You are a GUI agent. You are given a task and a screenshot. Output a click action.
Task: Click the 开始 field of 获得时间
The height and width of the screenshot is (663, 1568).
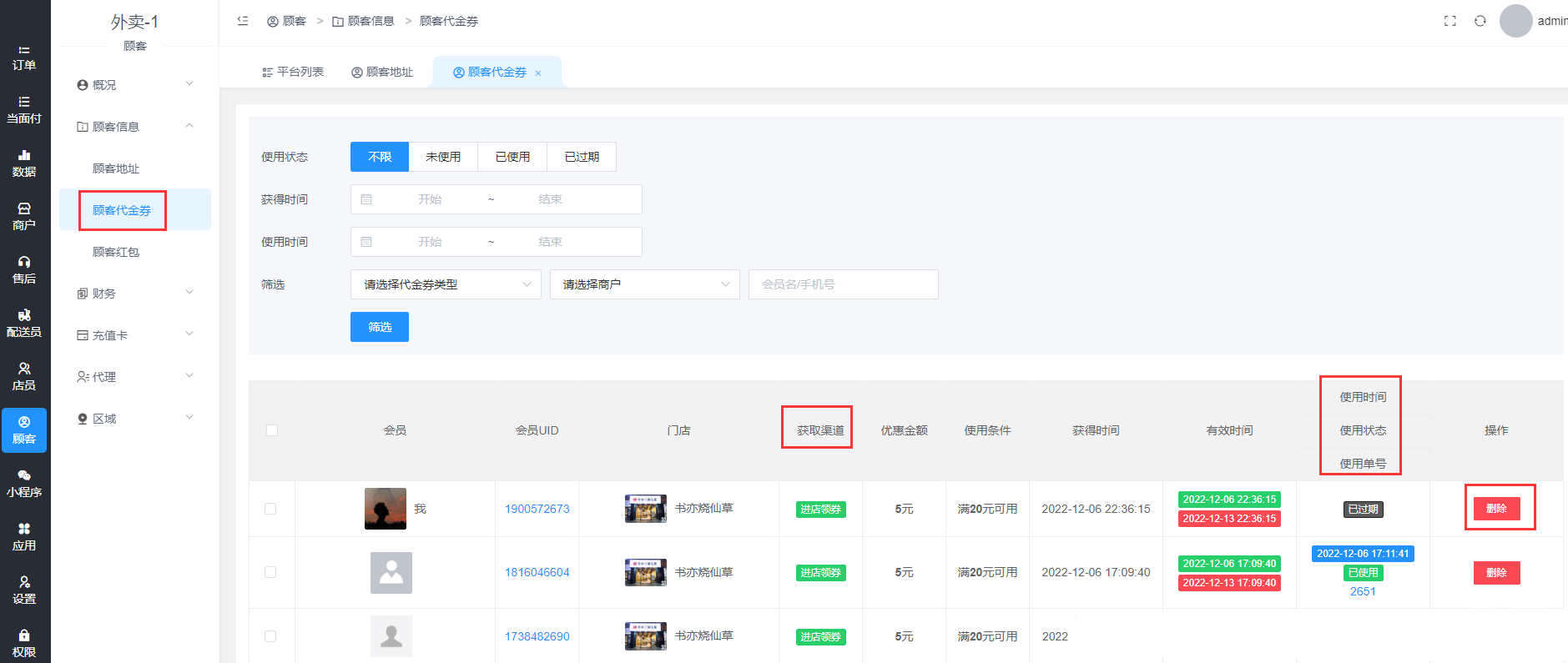click(430, 199)
